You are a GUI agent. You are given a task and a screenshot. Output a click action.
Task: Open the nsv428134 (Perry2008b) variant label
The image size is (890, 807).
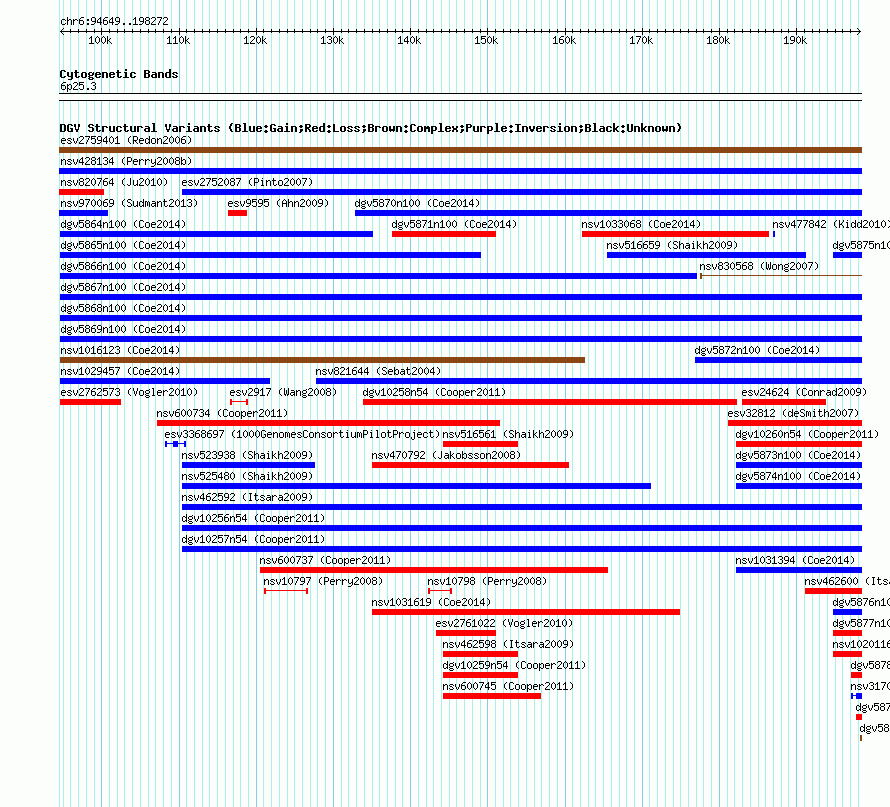point(126,161)
